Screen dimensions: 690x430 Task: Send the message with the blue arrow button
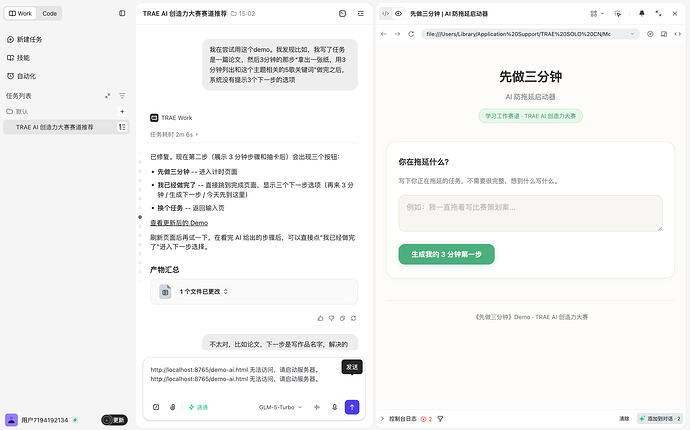(352, 407)
